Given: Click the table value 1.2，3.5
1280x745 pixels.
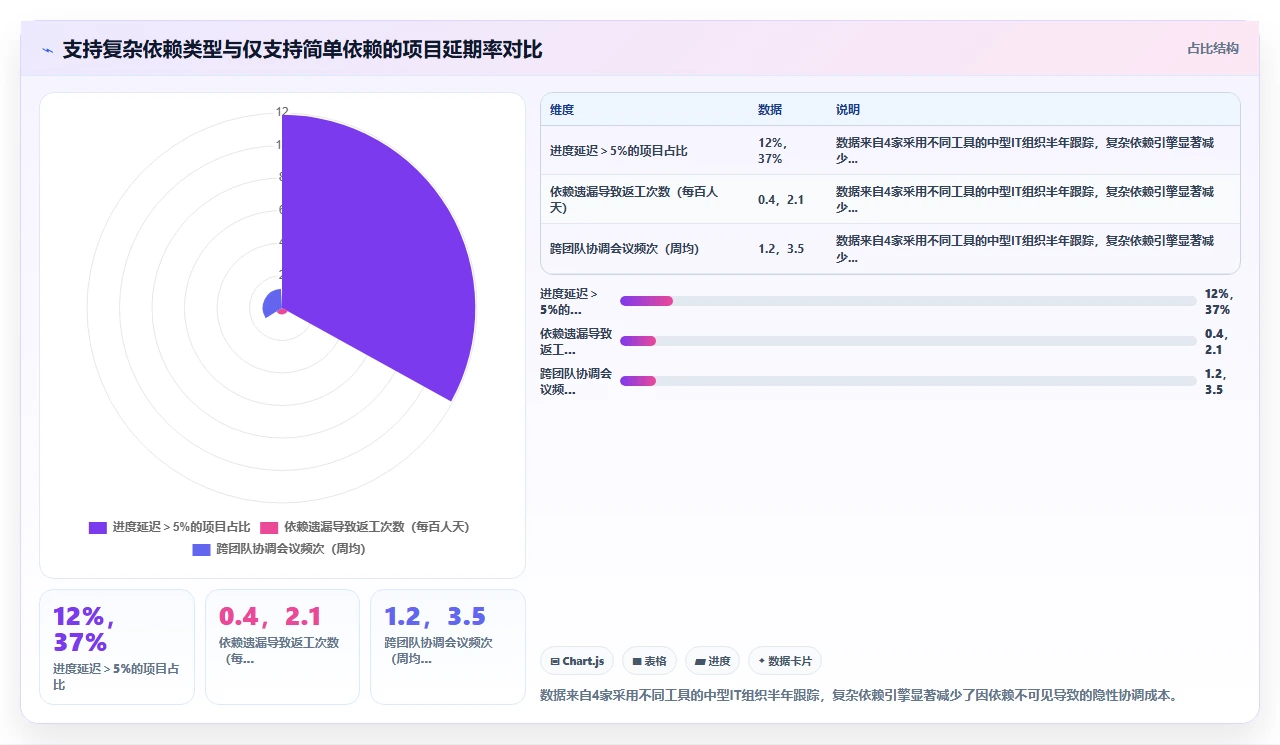Looking at the screenshot, I should 781,248.
